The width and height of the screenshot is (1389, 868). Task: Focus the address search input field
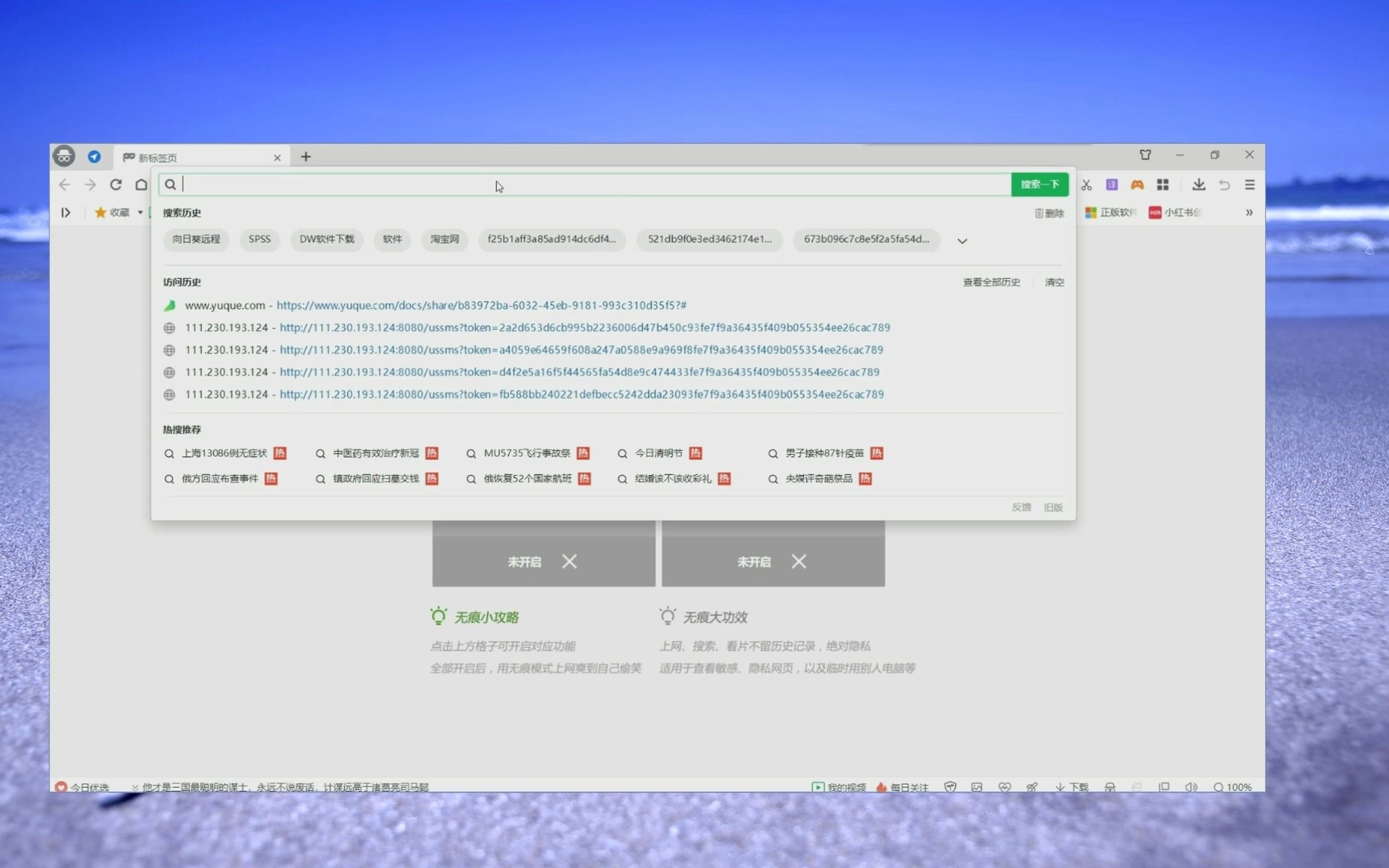585,184
